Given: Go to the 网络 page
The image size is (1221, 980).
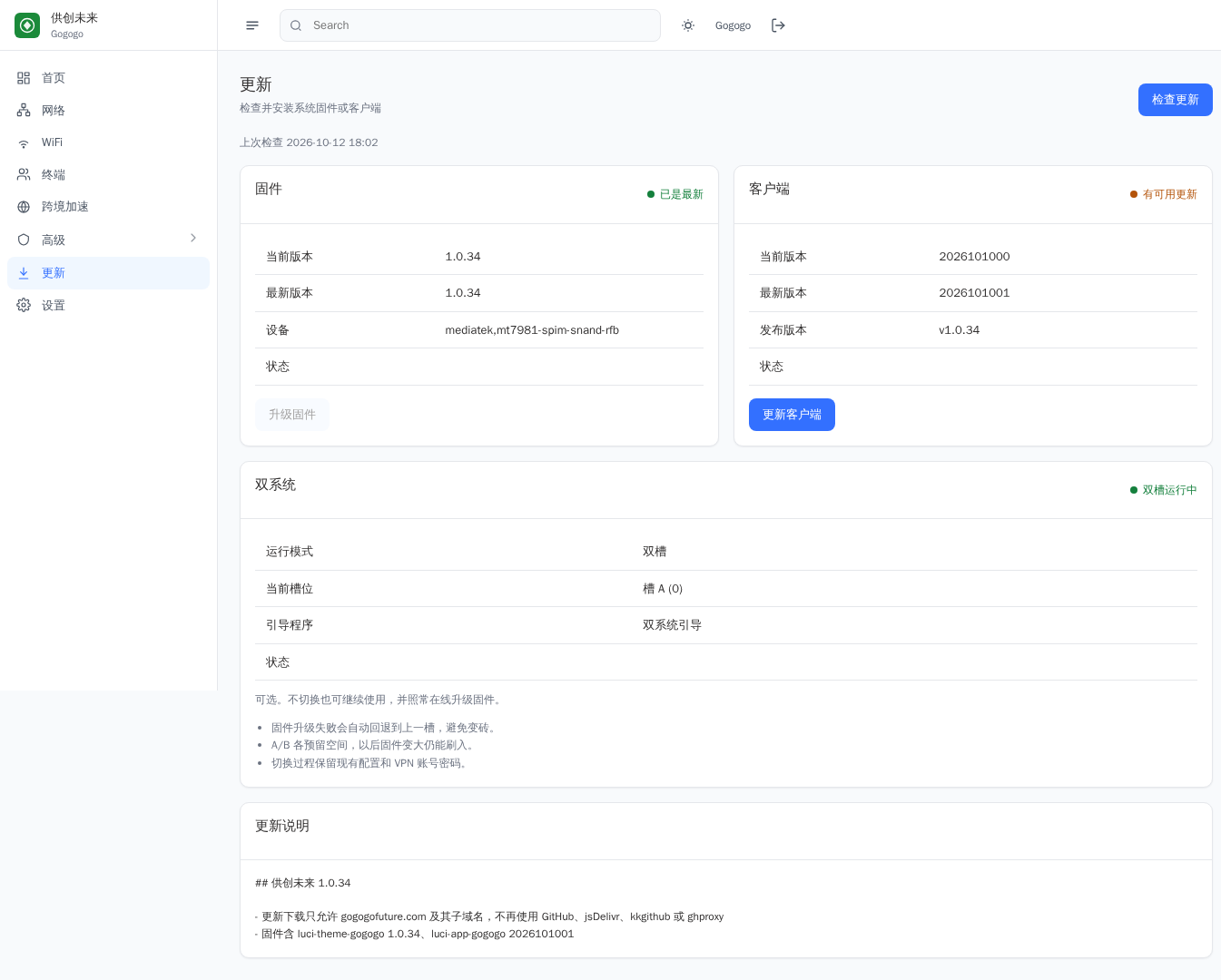Looking at the screenshot, I should point(108,111).
